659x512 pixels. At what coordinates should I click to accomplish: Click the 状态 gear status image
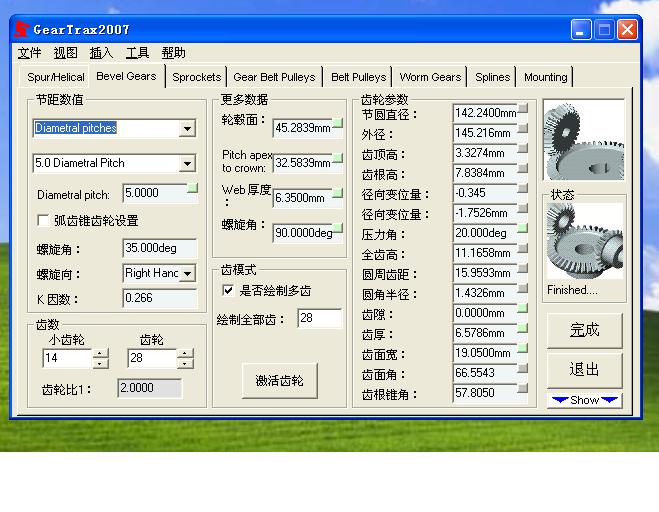585,241
